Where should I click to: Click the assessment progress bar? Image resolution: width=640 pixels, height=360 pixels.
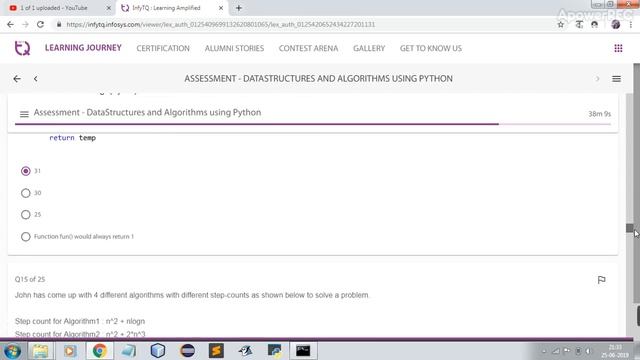pyautogui.click(x=313, y=124)
